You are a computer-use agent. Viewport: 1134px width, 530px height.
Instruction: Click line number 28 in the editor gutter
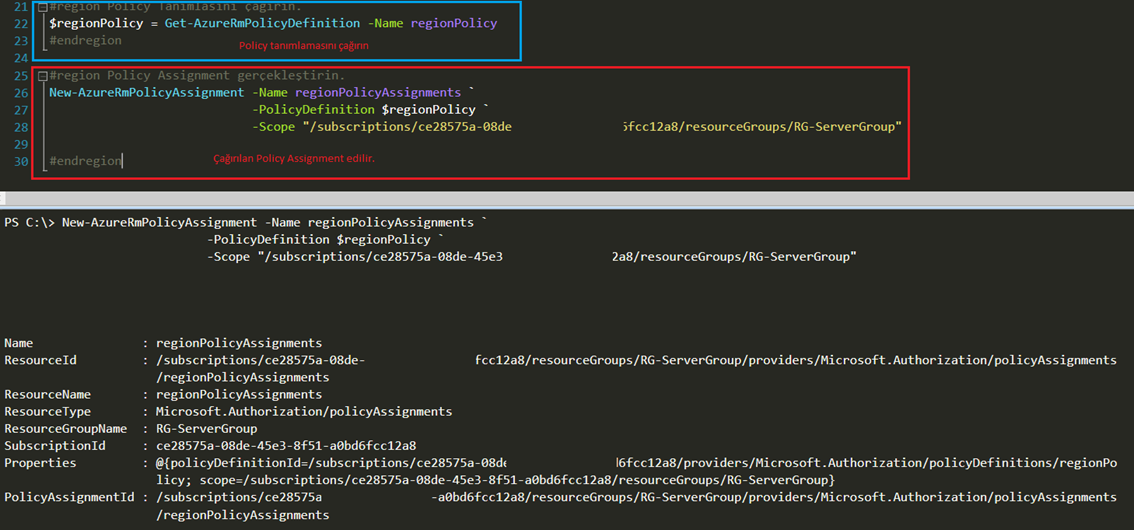tap(20, 127)
